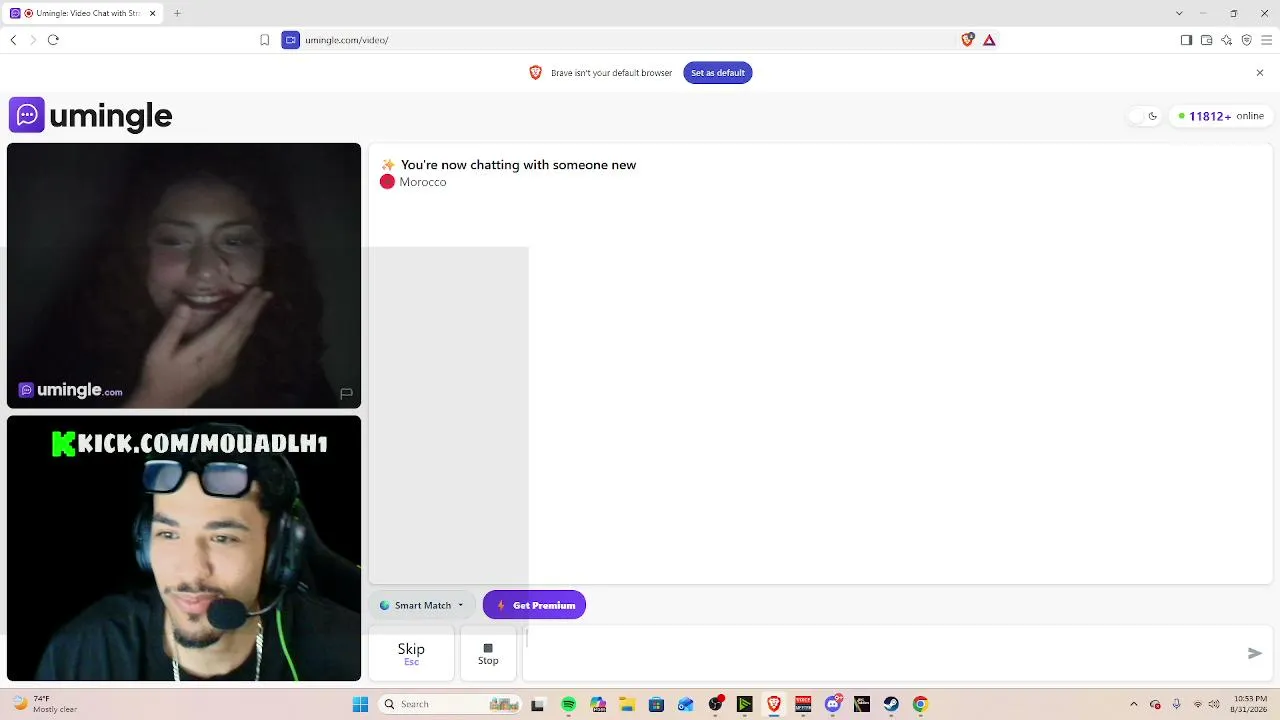
Task: Expand the Smart Match dropdown
Action: tap(422, 605)
